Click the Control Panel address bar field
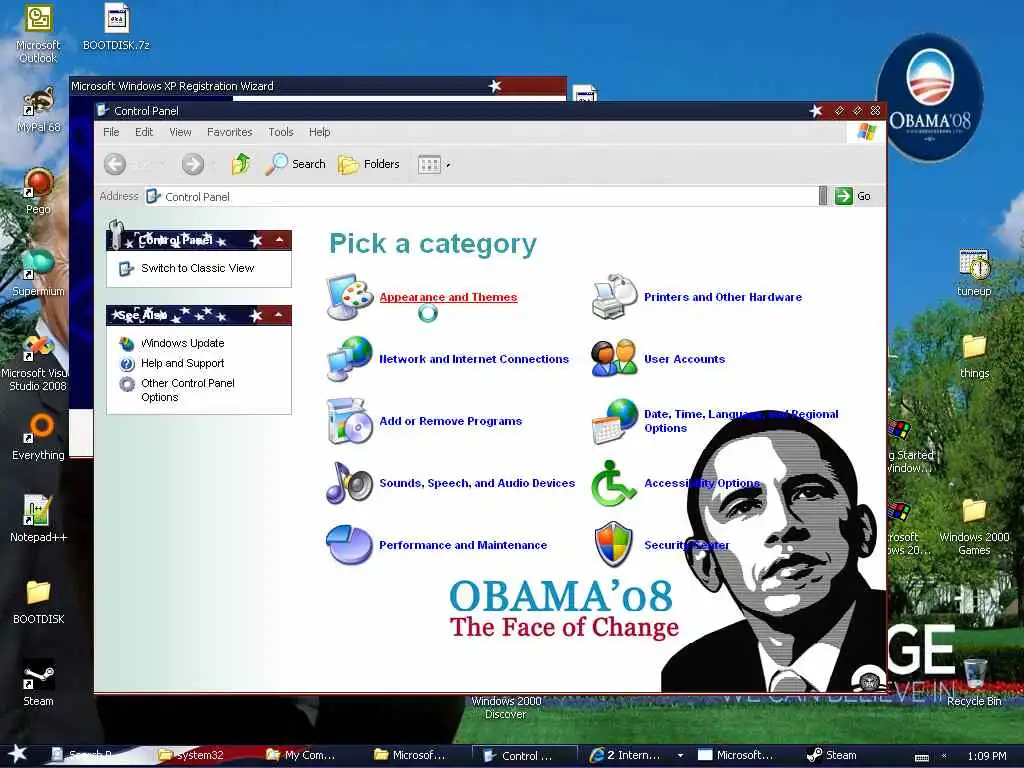 482,197
